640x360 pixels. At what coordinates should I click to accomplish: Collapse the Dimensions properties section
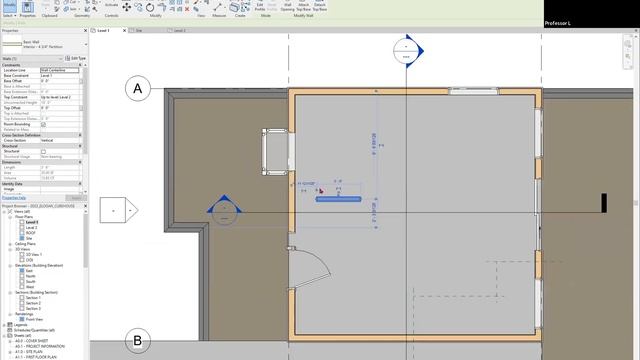click(80, 162)
